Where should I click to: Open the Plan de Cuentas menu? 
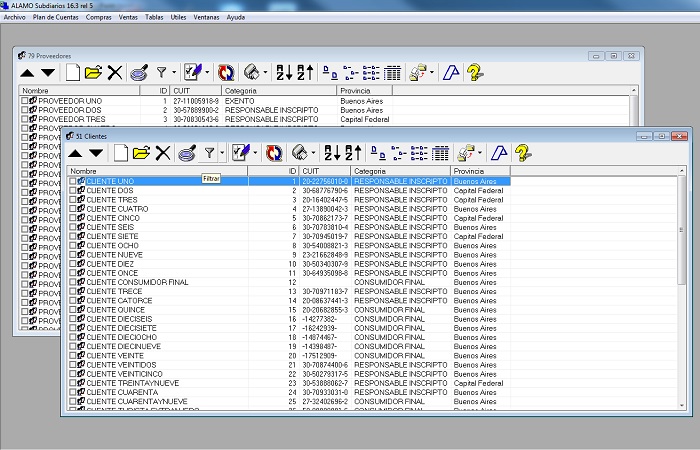point(55,17)
